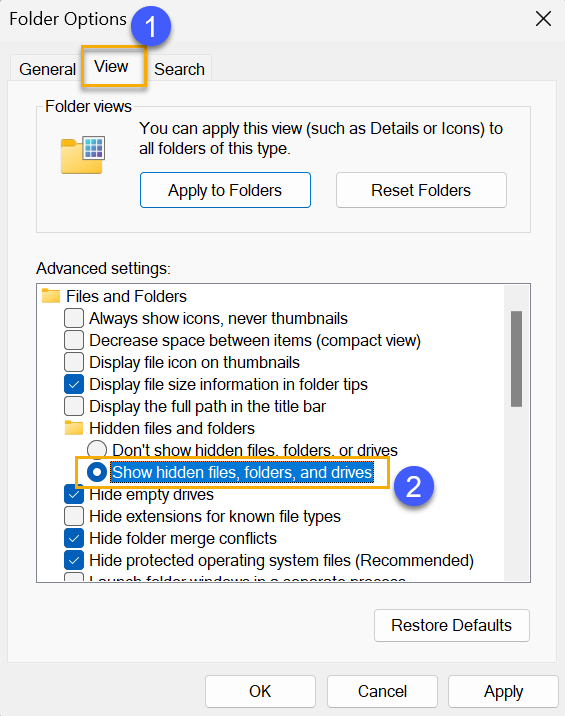This screenshot has width=565, height=716.
Task: Uncheck Display file size information in folder tips
Action: tap(74, 384)
